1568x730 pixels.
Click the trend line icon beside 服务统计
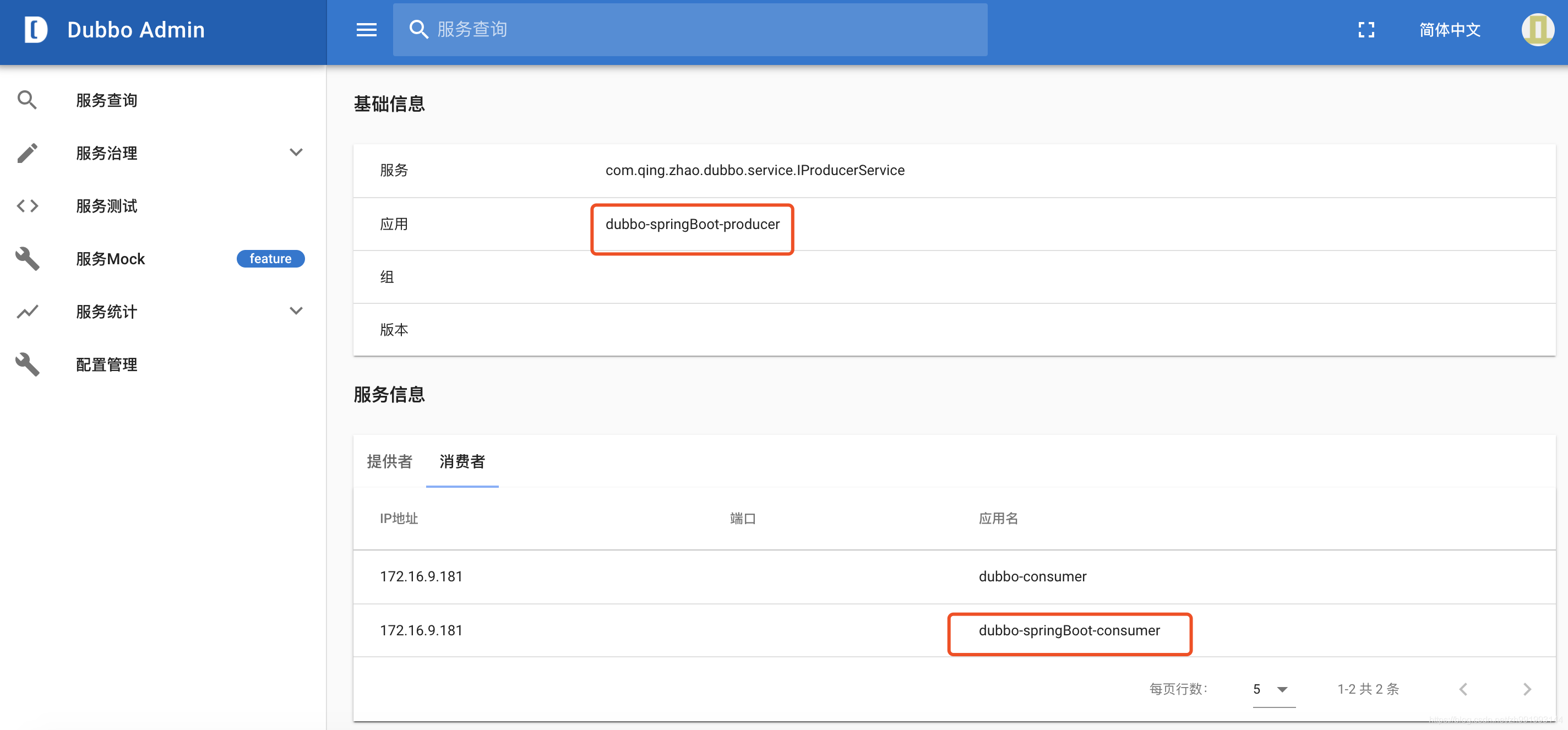(28, 312)
